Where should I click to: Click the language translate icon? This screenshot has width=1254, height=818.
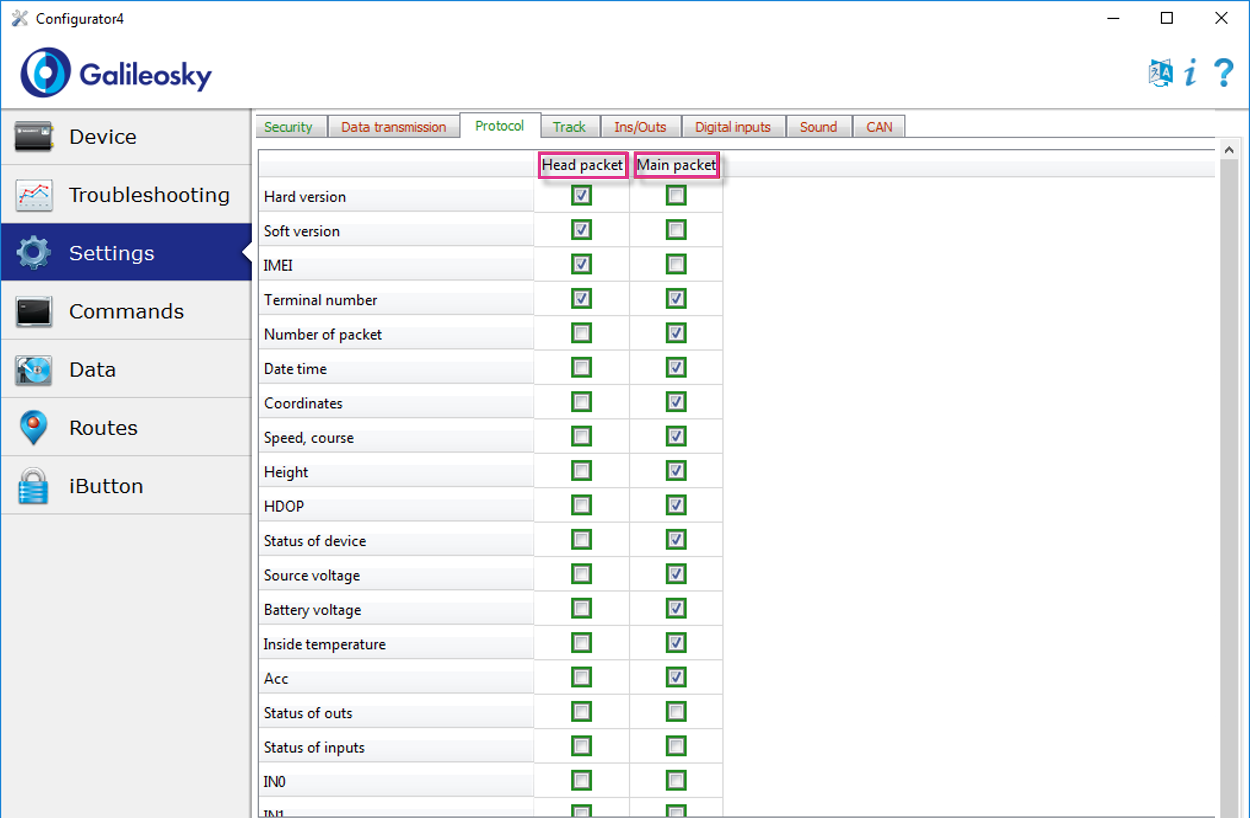[x=1161, y=73]
